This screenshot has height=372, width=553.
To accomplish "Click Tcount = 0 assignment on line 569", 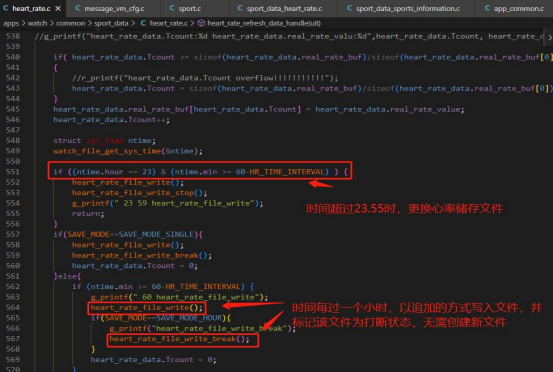I will point(153,360).
